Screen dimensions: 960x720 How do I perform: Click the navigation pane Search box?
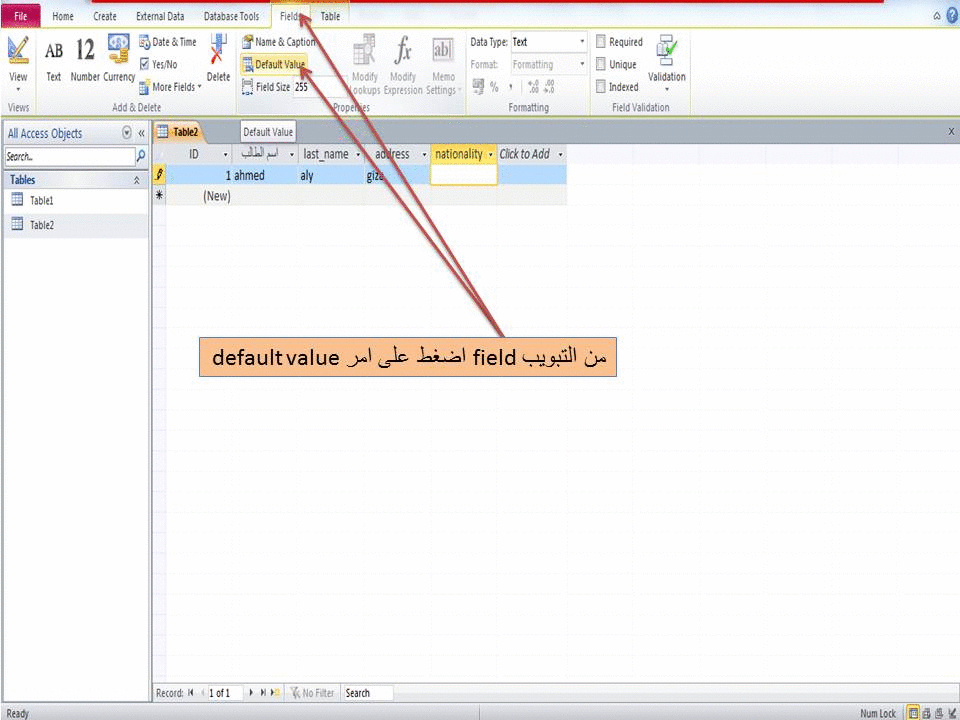pos(65,156)
